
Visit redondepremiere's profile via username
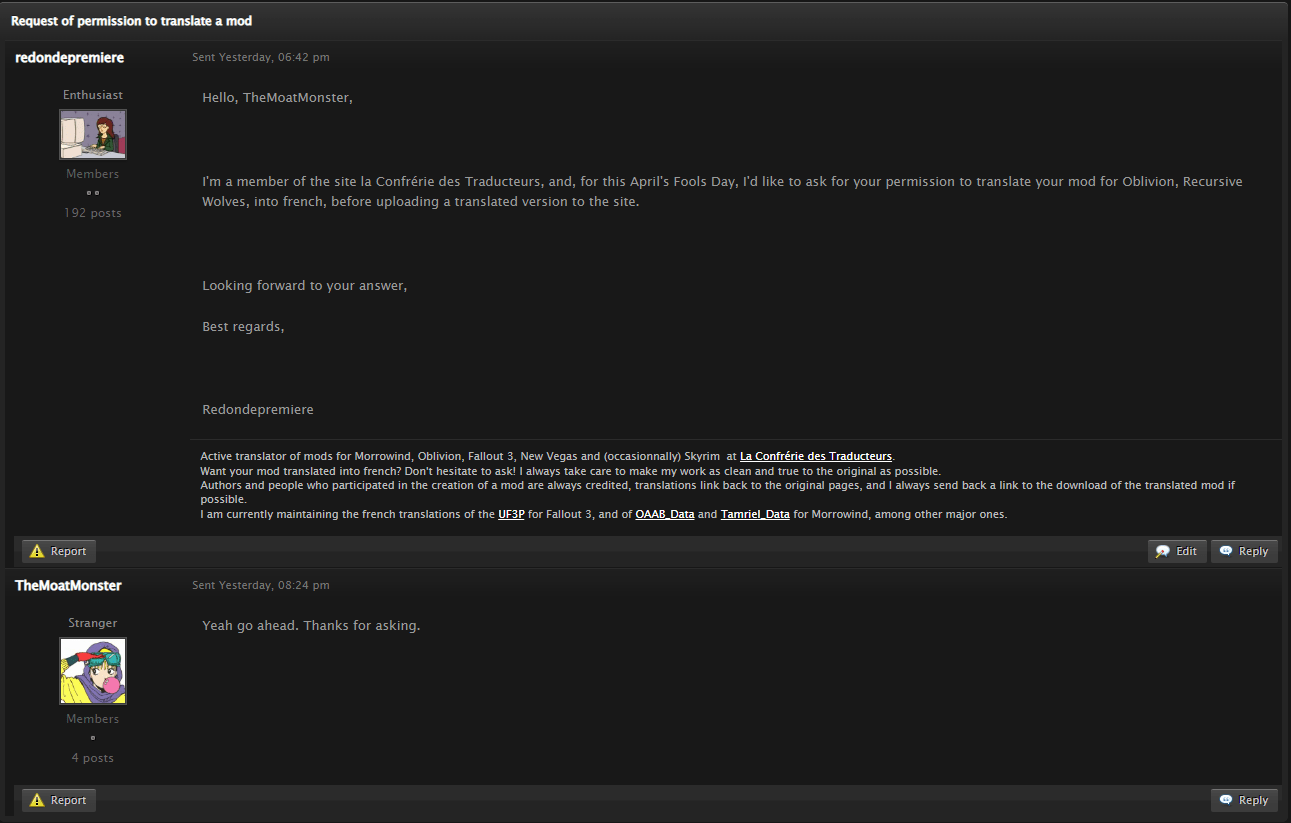tap(70, 58)
